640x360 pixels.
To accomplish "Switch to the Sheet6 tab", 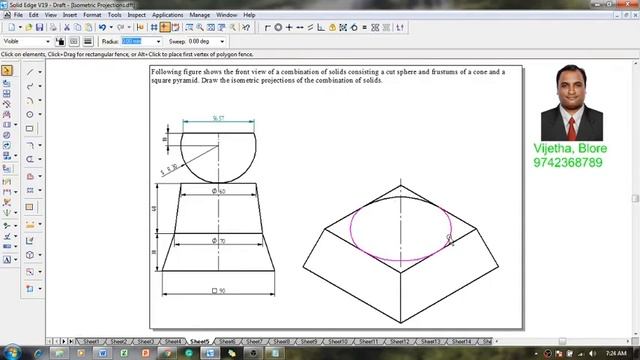I will [227, 341].
